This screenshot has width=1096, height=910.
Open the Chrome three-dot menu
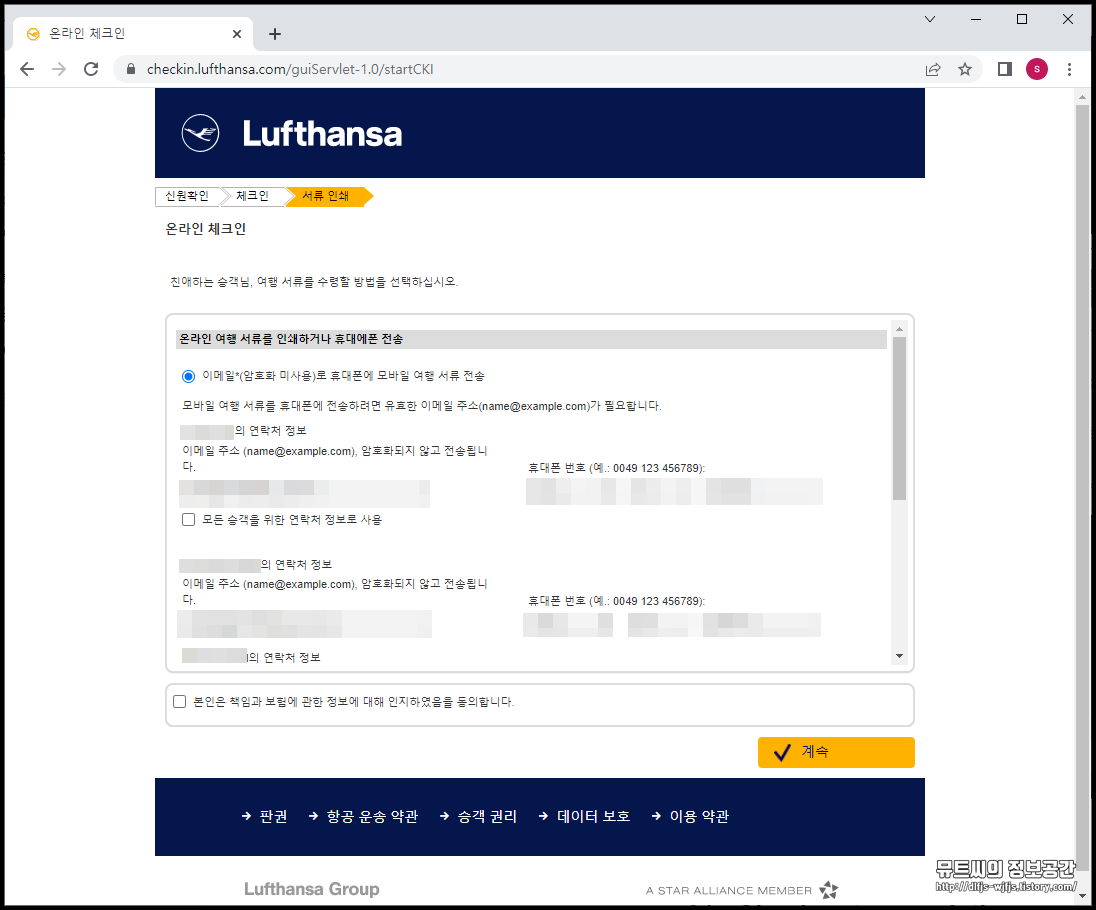[1069, 69]
